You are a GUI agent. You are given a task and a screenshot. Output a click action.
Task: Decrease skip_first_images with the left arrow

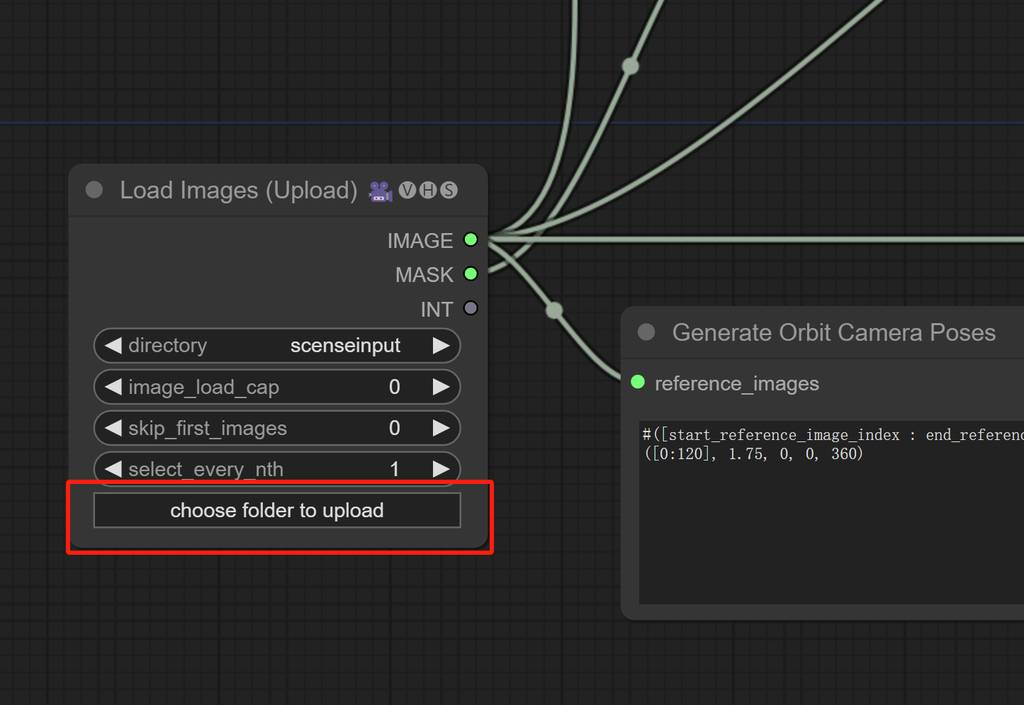[113, 428]
